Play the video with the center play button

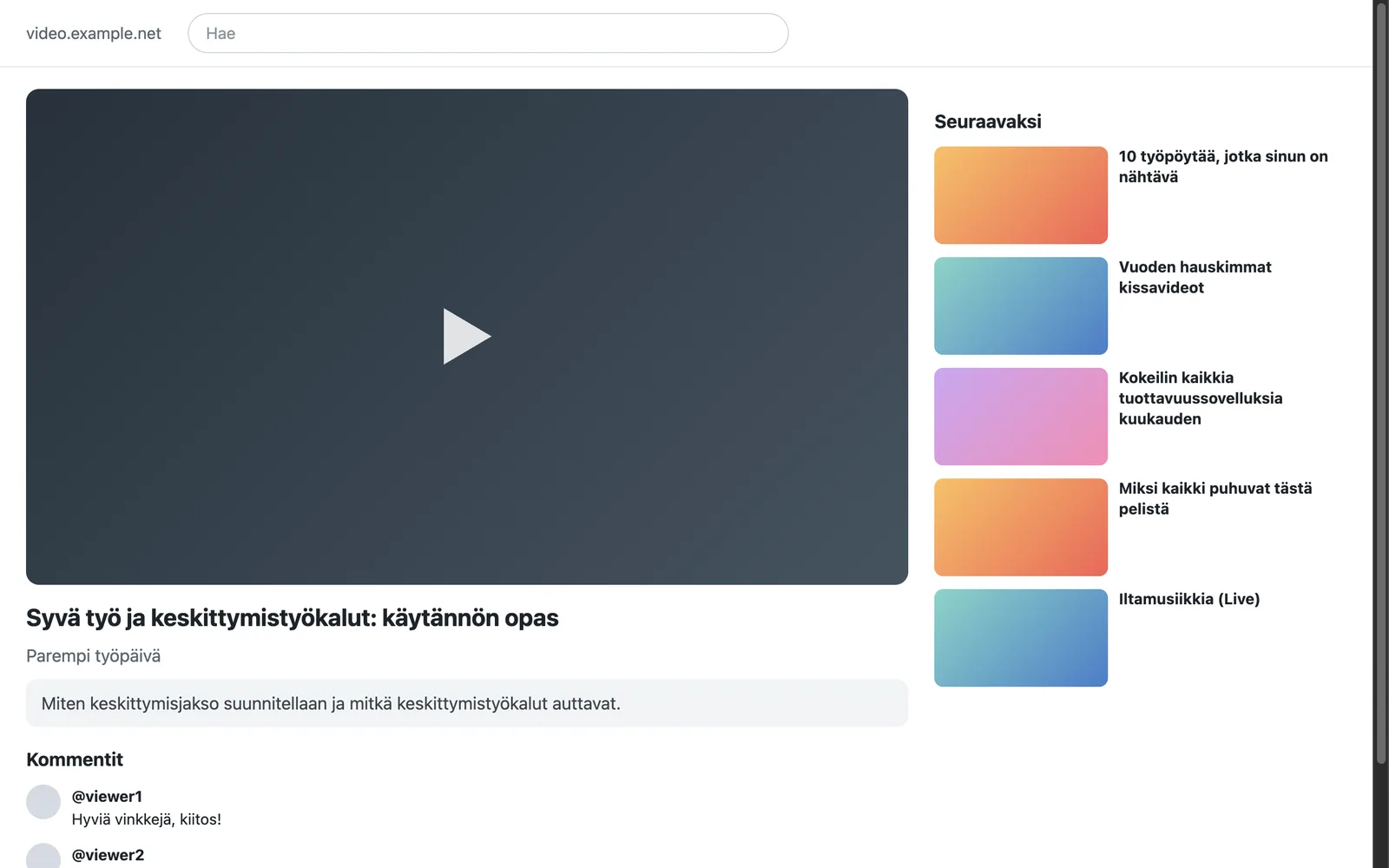click(x=467, y=337)
